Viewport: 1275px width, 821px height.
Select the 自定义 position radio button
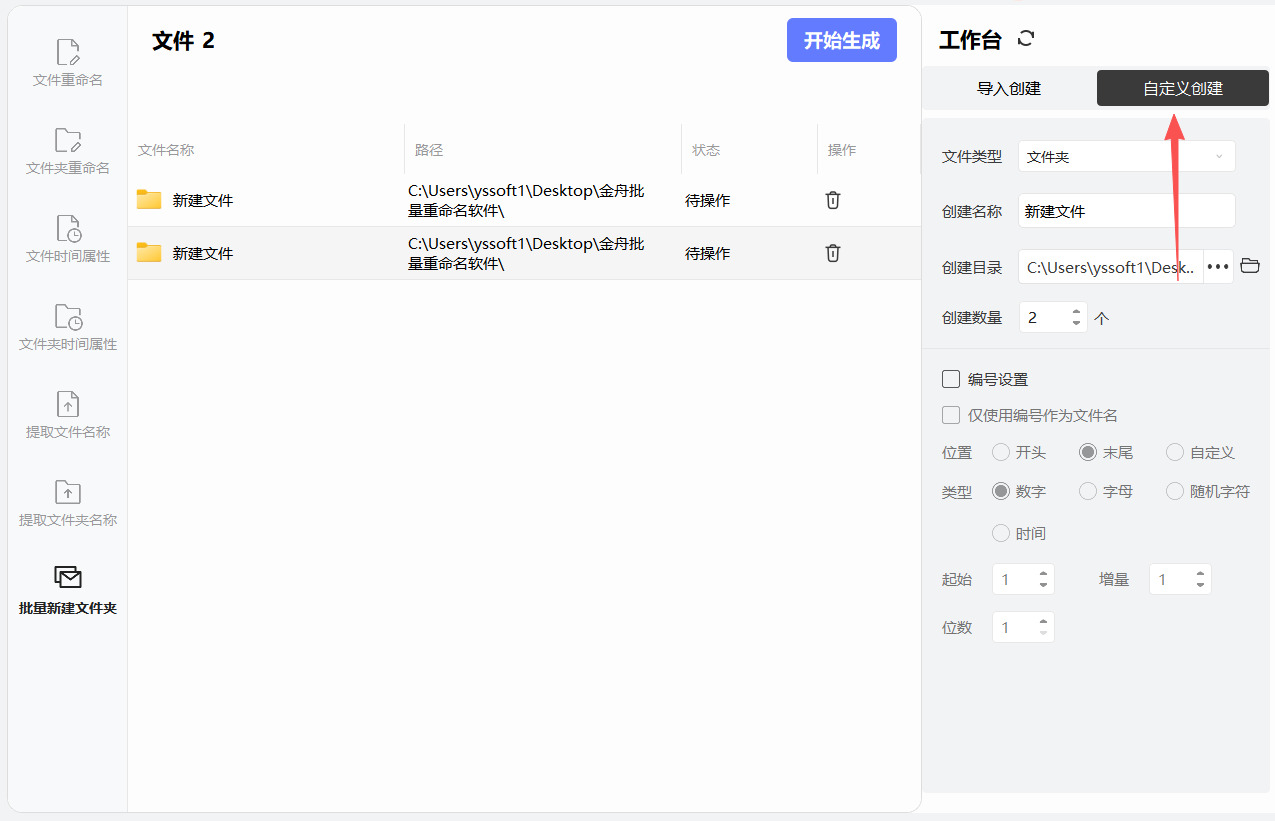[1175, 452]
